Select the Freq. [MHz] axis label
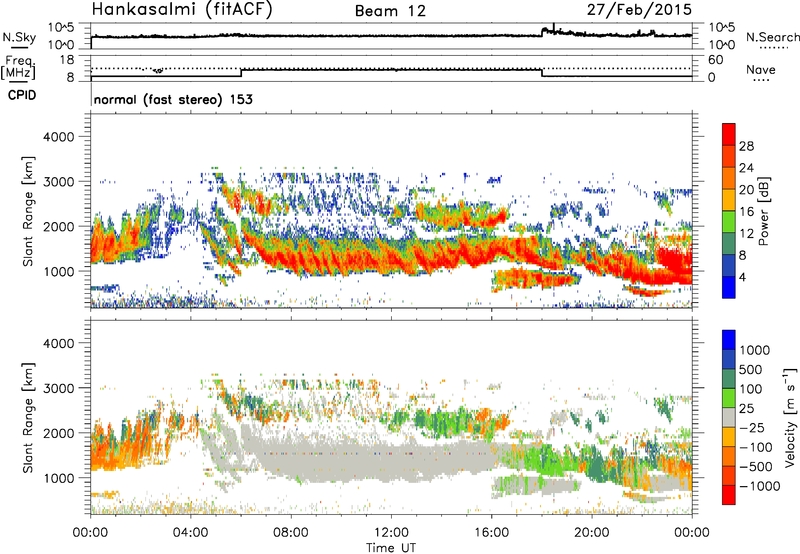The image size is (800, 554). (19, 67)
